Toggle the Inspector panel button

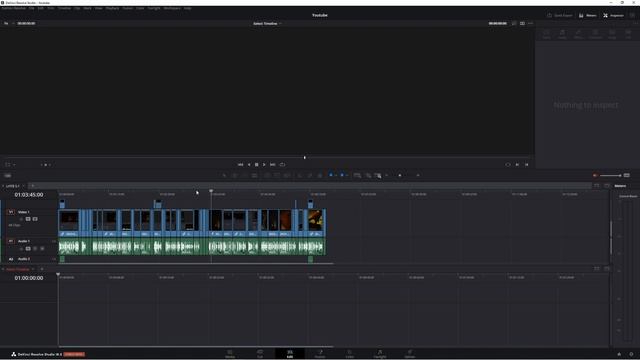(x=613, y=16)
